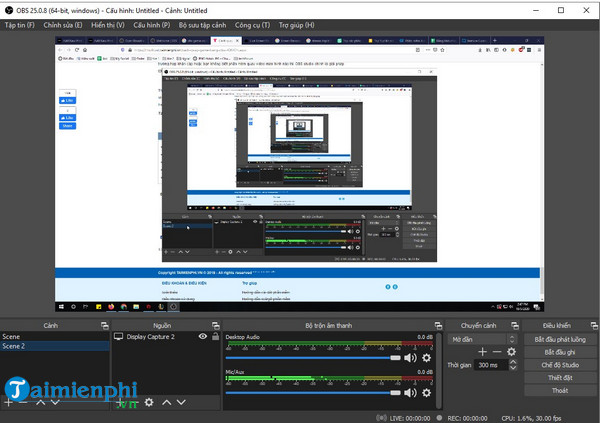This screenshot has width=600, height=423.
Task: Open the Tập tin (F) menu
Action: click(20, 25)
